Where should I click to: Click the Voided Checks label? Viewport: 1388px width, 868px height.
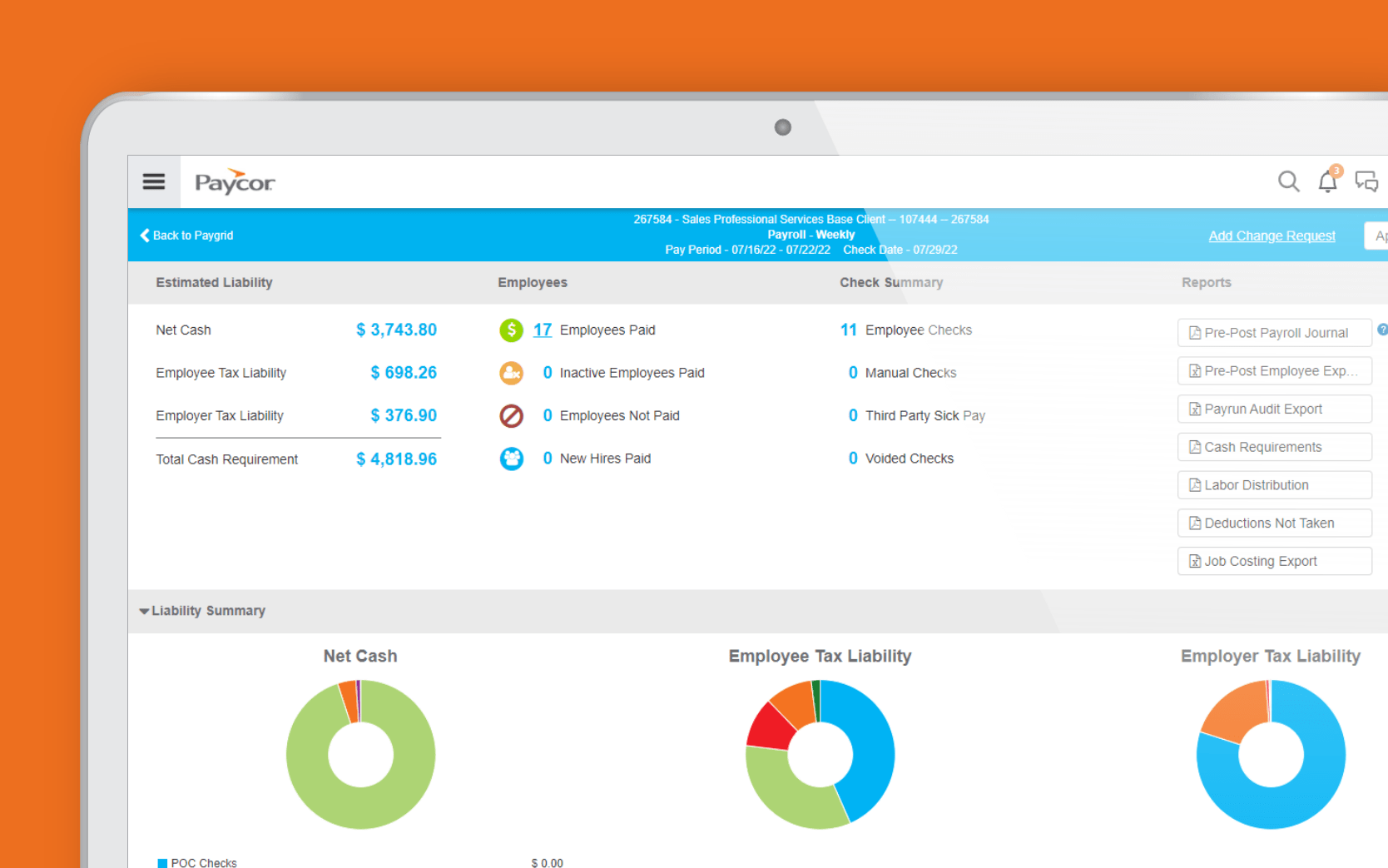[x=909, y=459]
